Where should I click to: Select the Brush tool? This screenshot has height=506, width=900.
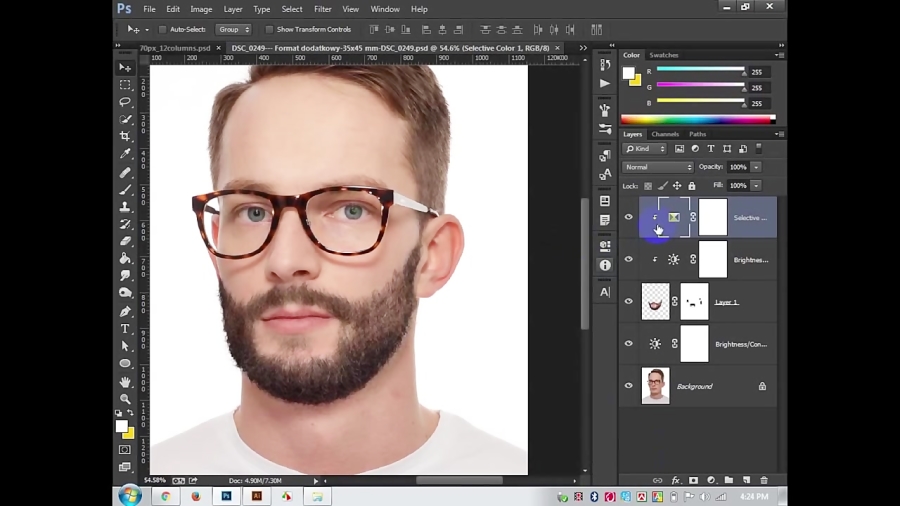125,189
